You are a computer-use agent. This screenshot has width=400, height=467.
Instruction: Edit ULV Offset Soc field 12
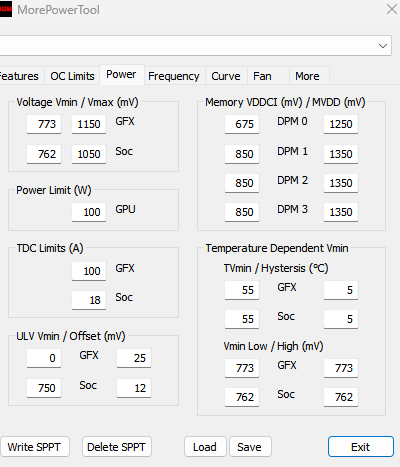pos(134,388)
